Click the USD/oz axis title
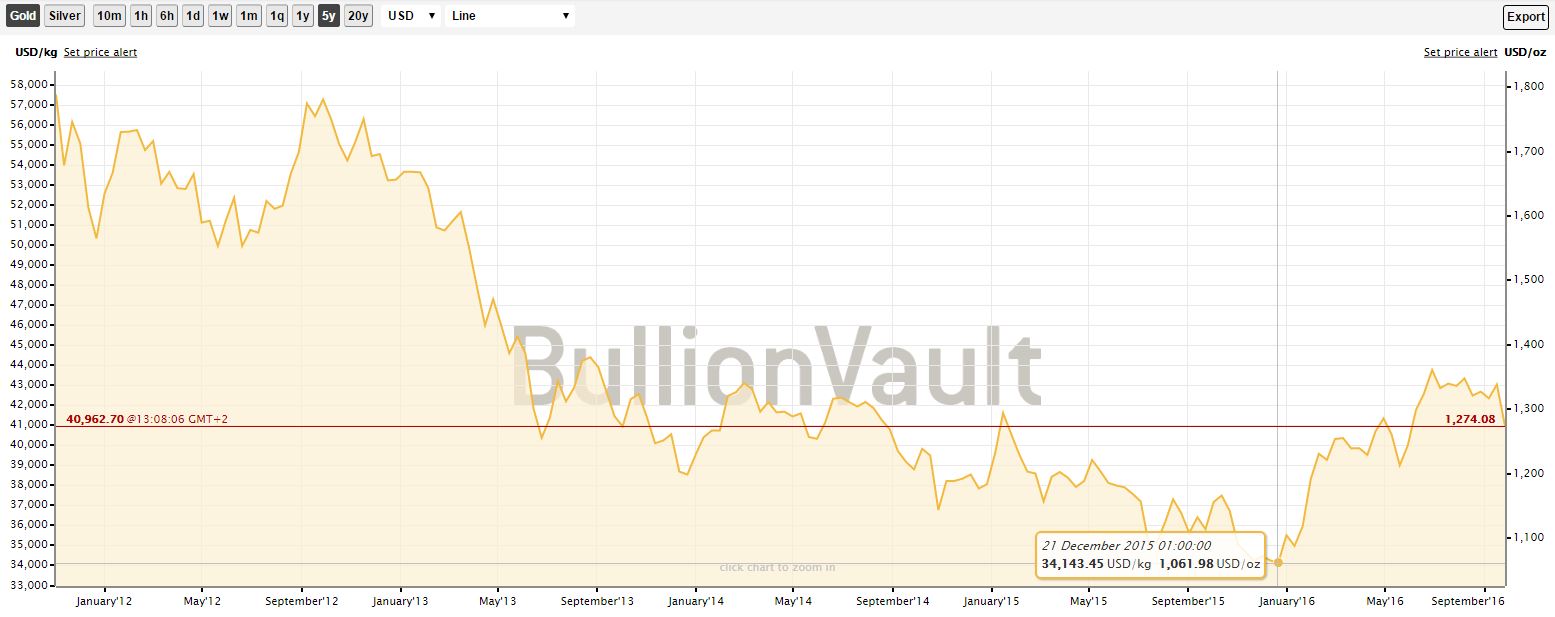 tap(1526, 52)
